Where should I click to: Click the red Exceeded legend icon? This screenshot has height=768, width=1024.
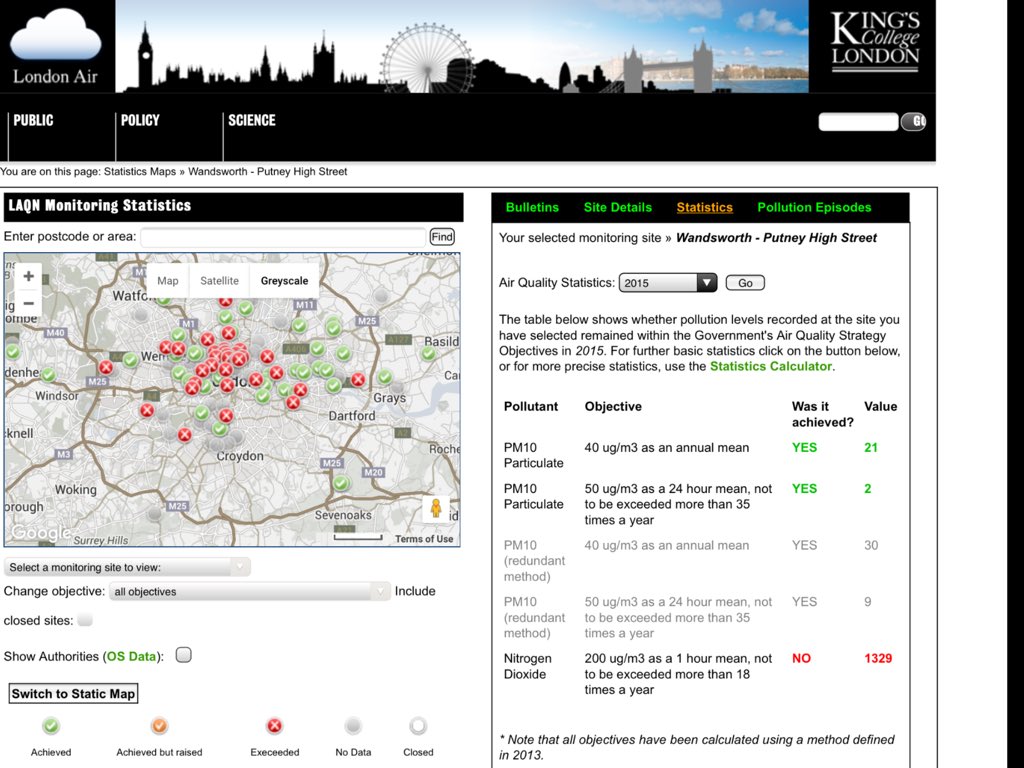pos(274,726)
